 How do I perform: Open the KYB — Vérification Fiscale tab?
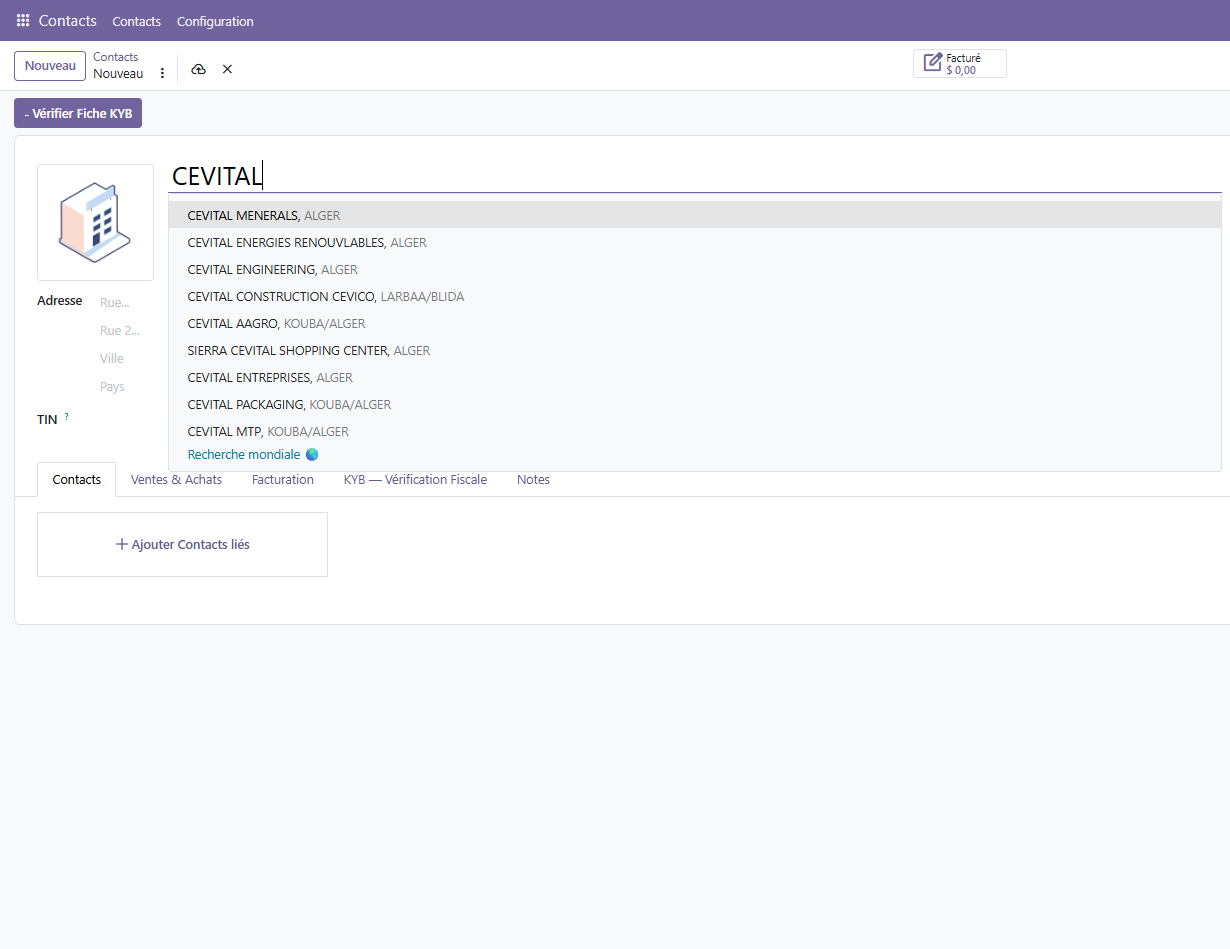pos(415,479)
